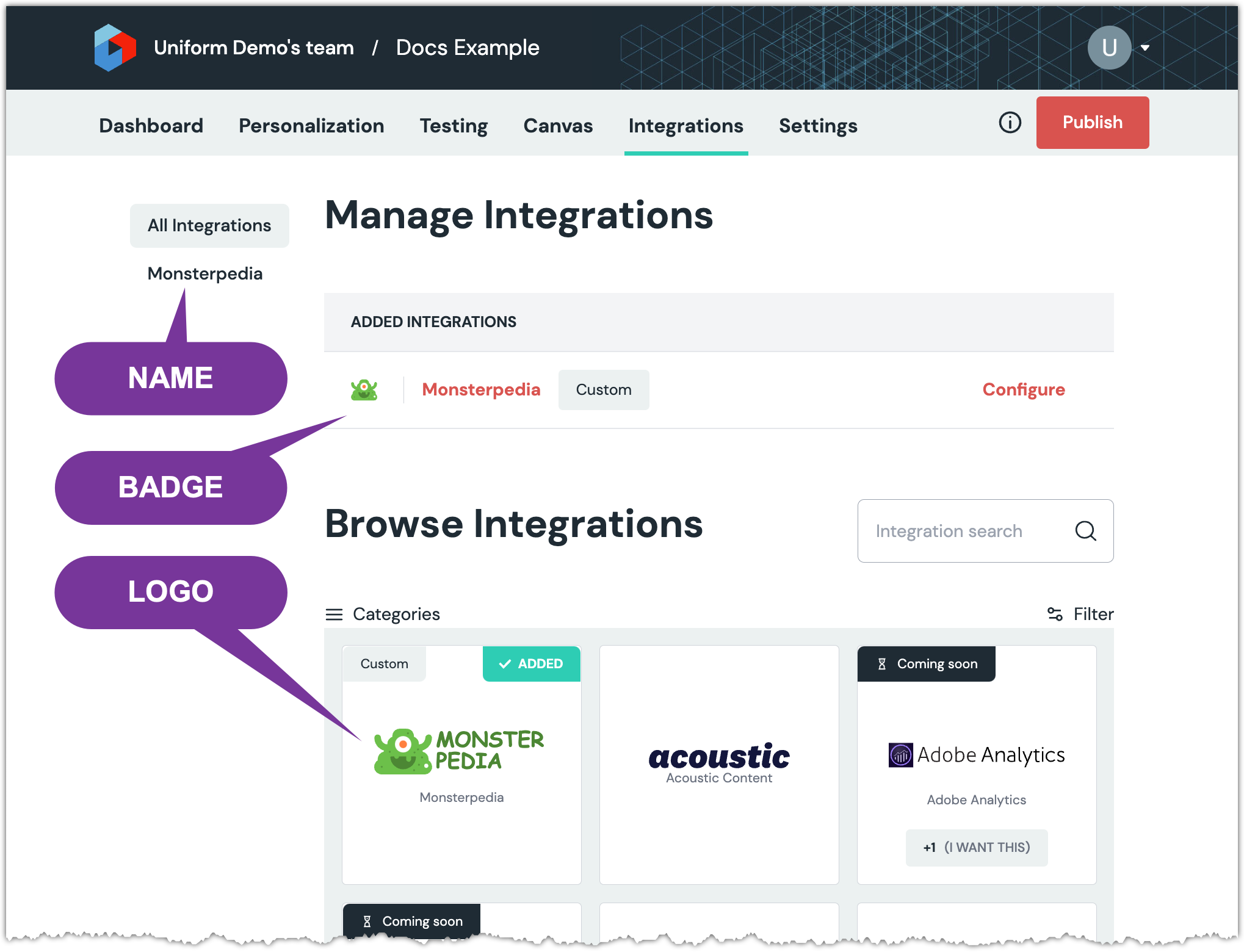The image size is (1244, 952).
Task: Select Monsterpedia in the left sidebar
Action: point(205,273)
